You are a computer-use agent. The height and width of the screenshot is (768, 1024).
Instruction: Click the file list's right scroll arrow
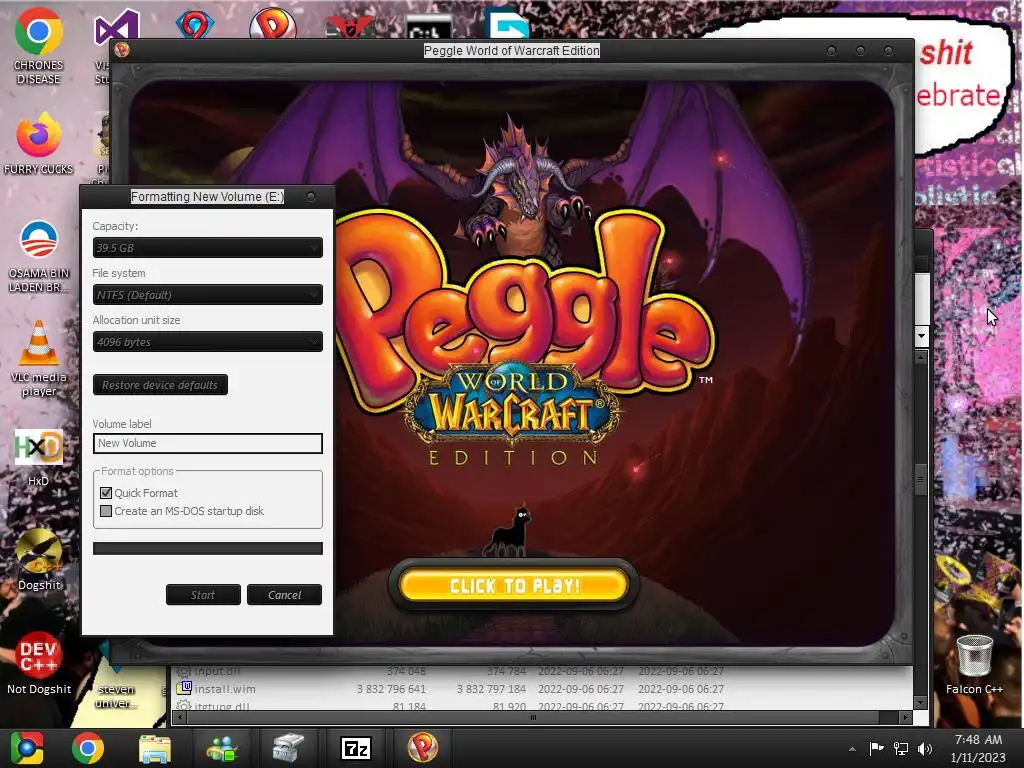pos(904,717)
